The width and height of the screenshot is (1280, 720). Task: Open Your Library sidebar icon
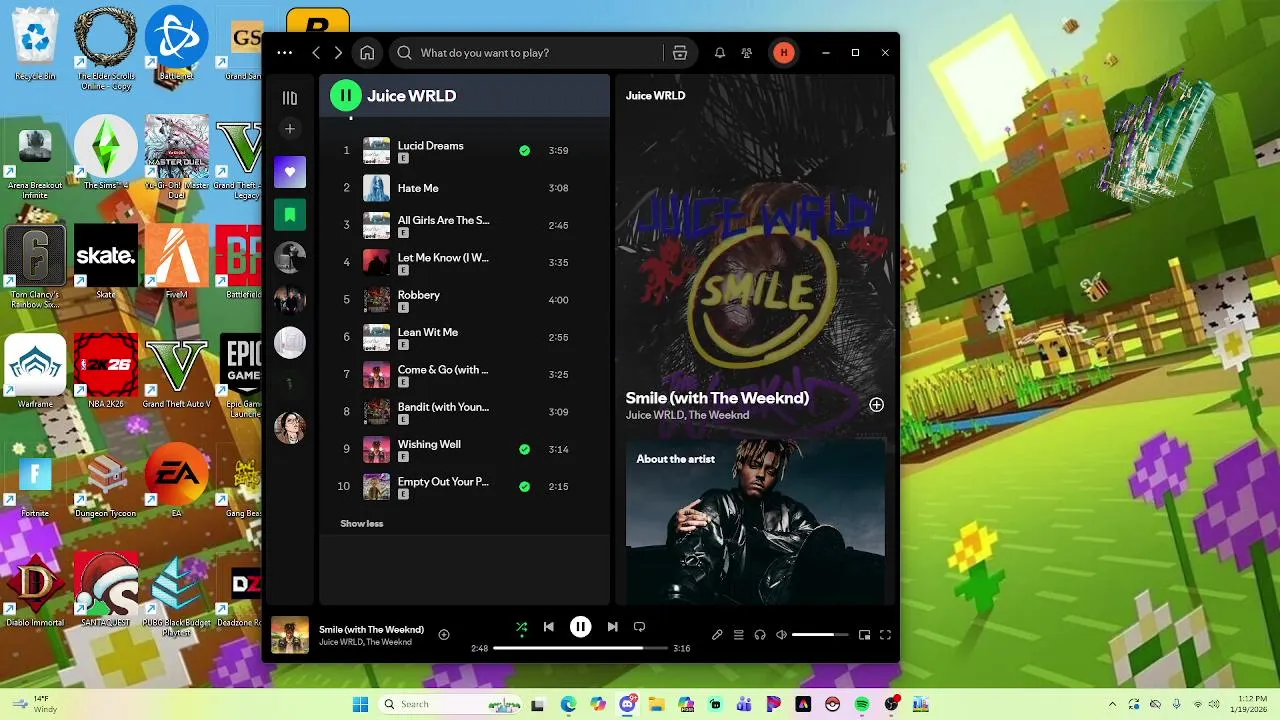tap(290, 97)
